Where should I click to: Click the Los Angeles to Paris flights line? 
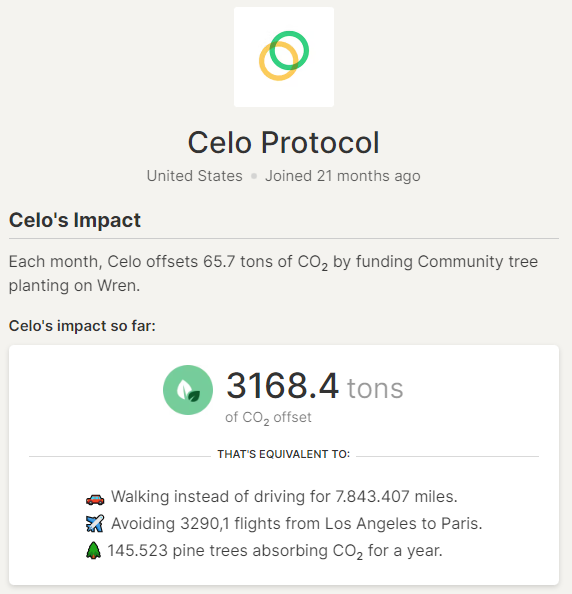[x=296, y=524]
